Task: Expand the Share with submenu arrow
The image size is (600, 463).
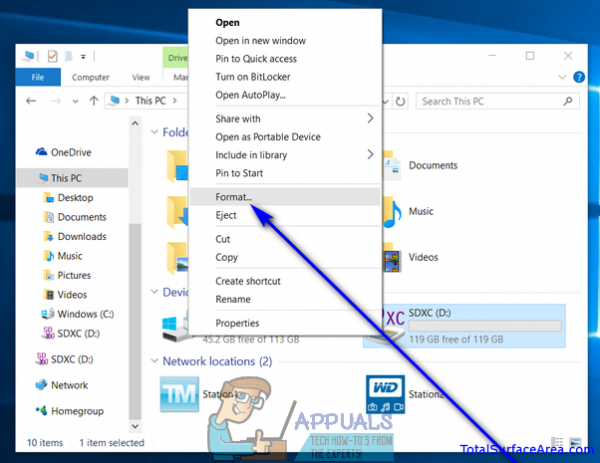Action: 370,118
